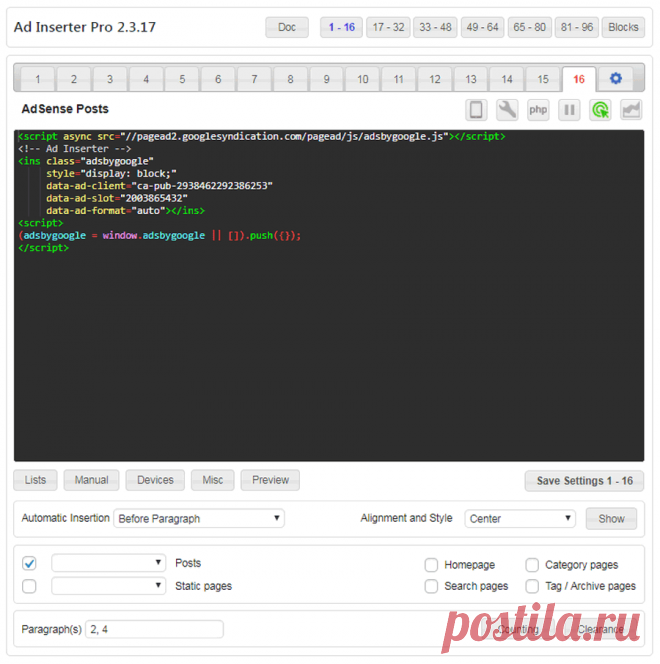Click the Paragraph(s) number field
Viewport: 660px width, 664px height.
coord(154,629)
